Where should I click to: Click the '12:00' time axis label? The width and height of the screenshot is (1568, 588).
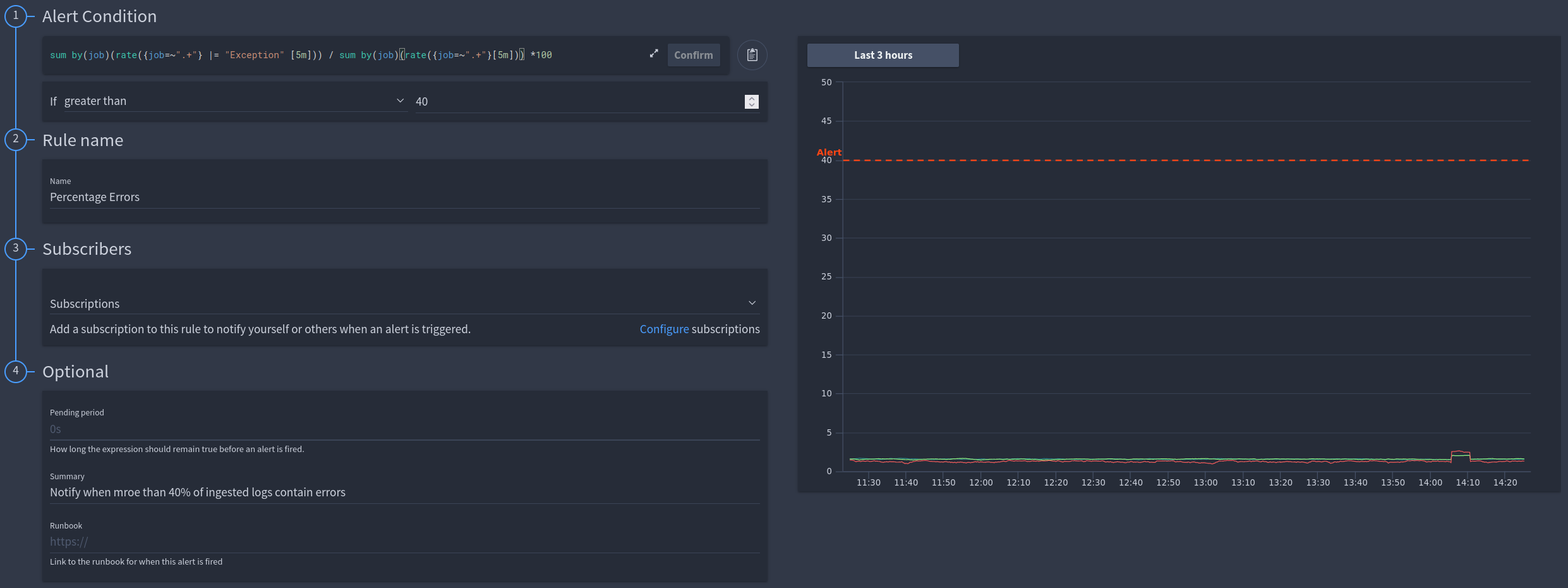point(980,482)
